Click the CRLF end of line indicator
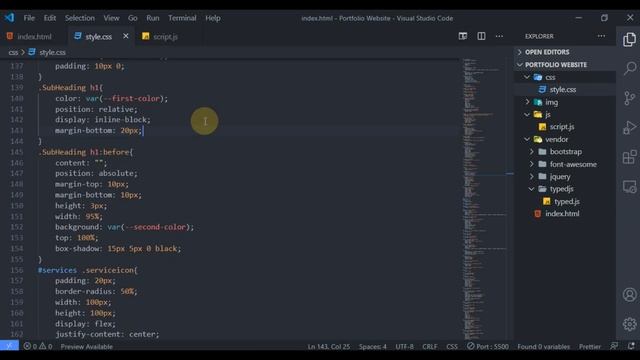The image size is (640, 360). point(429,347)
